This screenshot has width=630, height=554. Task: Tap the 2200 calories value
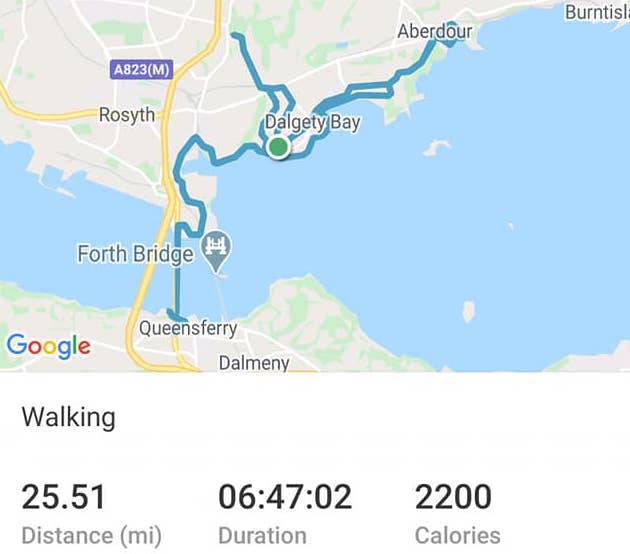(x=453, y=497)
